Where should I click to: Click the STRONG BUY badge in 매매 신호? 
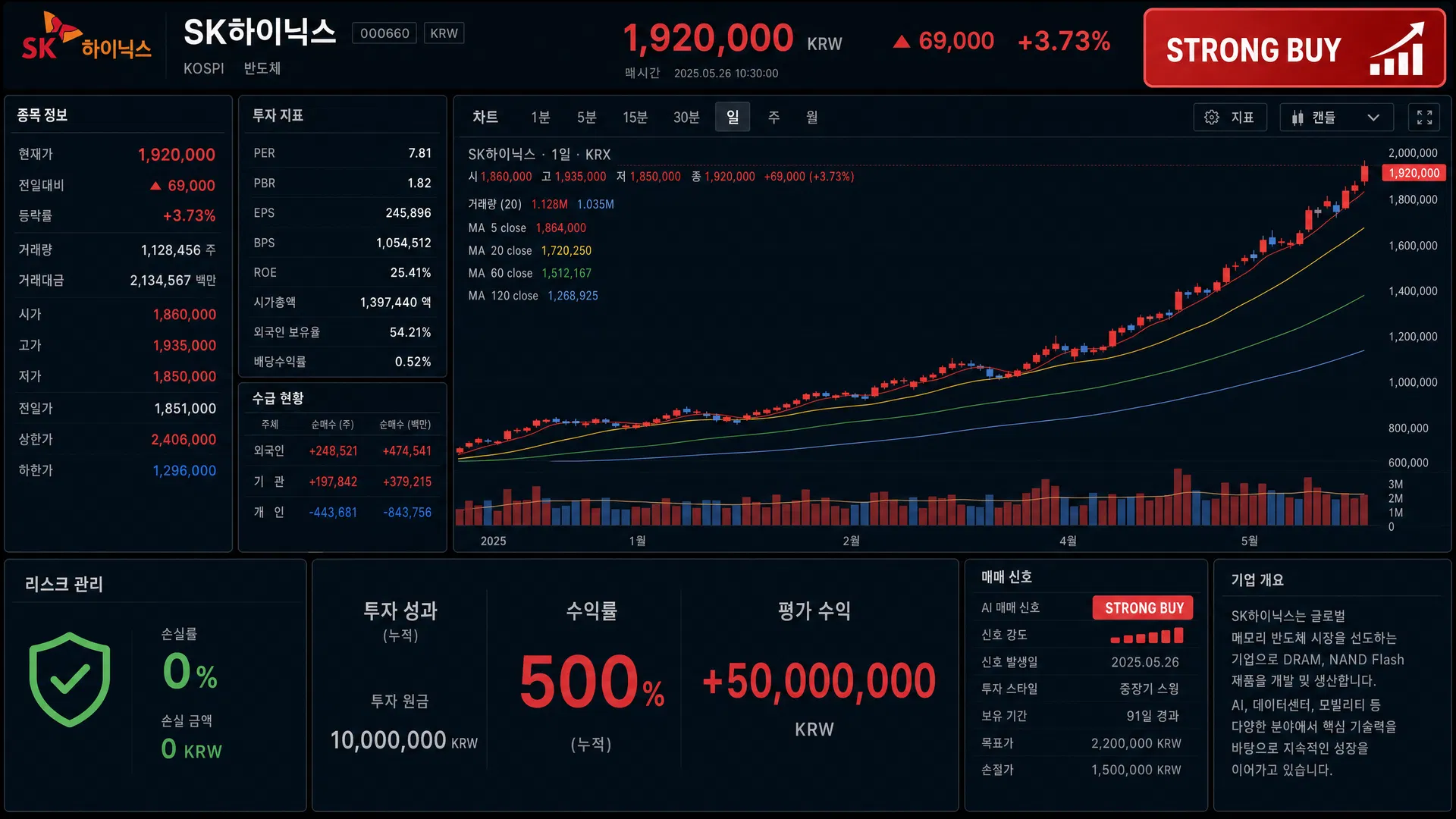pyautogui.click(x=1144, y=608)
